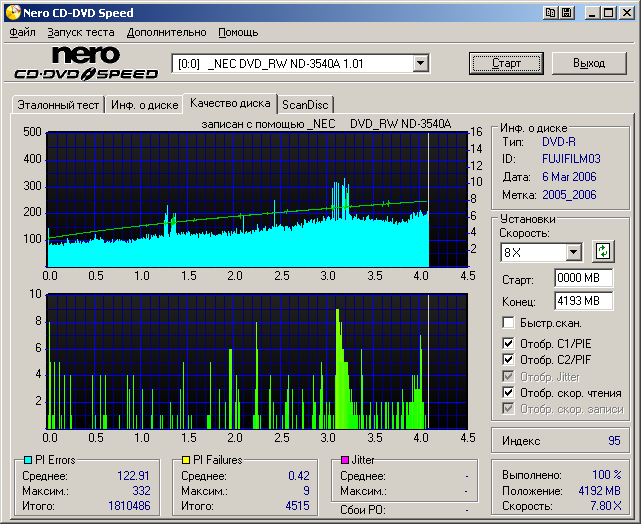This screenshot has width=641, height=524.
Task: Open the Файл menu
Action: coord(22,32)
